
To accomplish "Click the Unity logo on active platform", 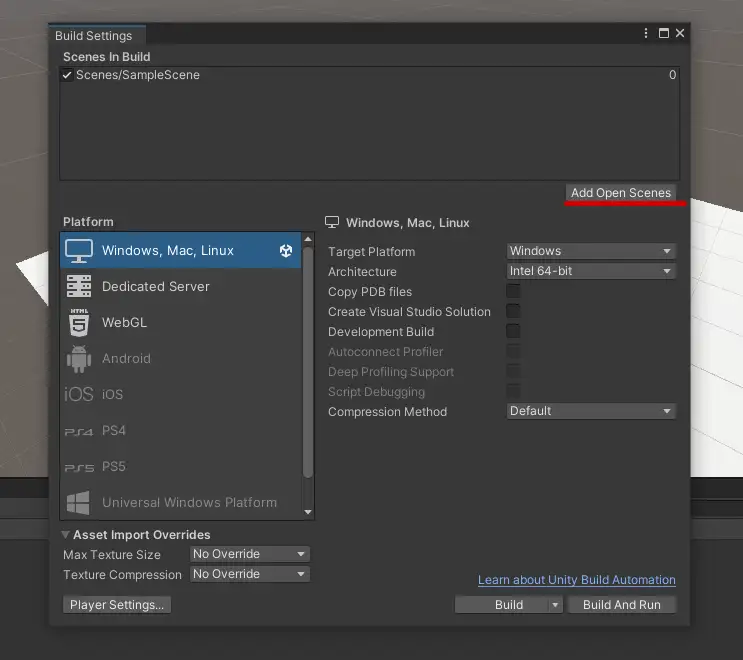I will (286, 251).
